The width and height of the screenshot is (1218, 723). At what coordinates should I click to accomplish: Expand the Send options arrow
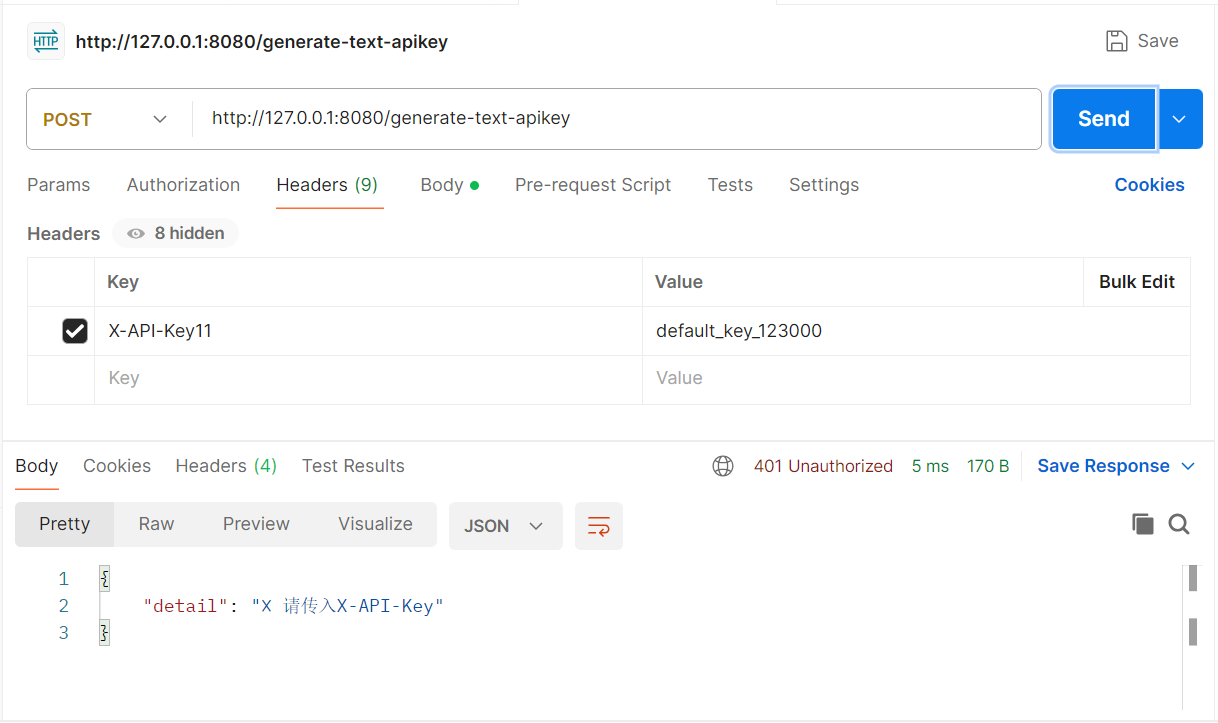tap(1180, 119)
